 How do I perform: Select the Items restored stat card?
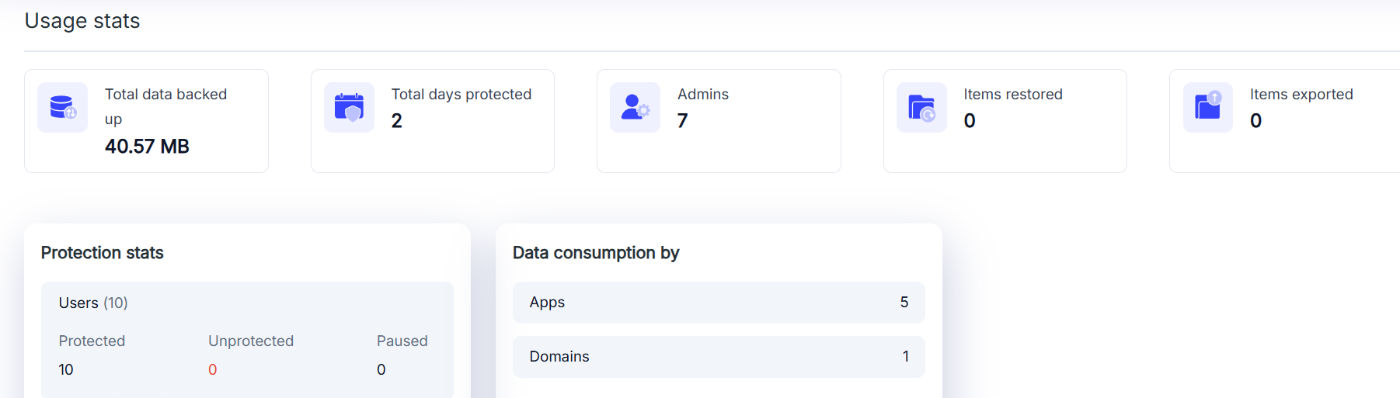1005,121
